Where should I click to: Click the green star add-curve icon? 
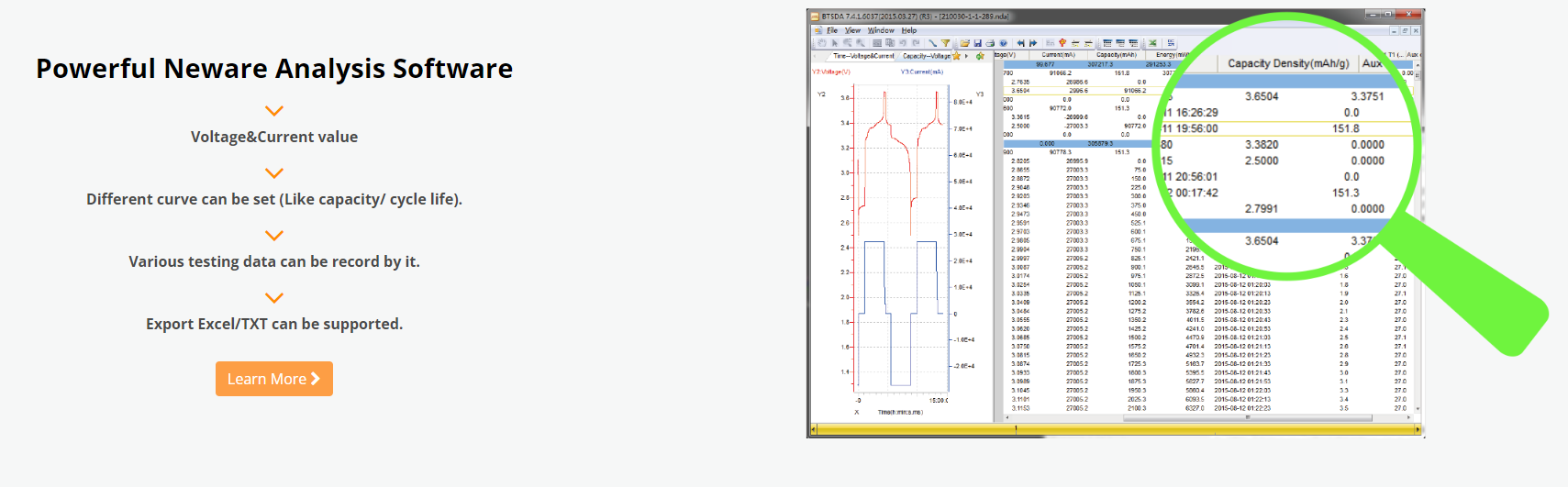pyautogui.click(x=980, y=56)
